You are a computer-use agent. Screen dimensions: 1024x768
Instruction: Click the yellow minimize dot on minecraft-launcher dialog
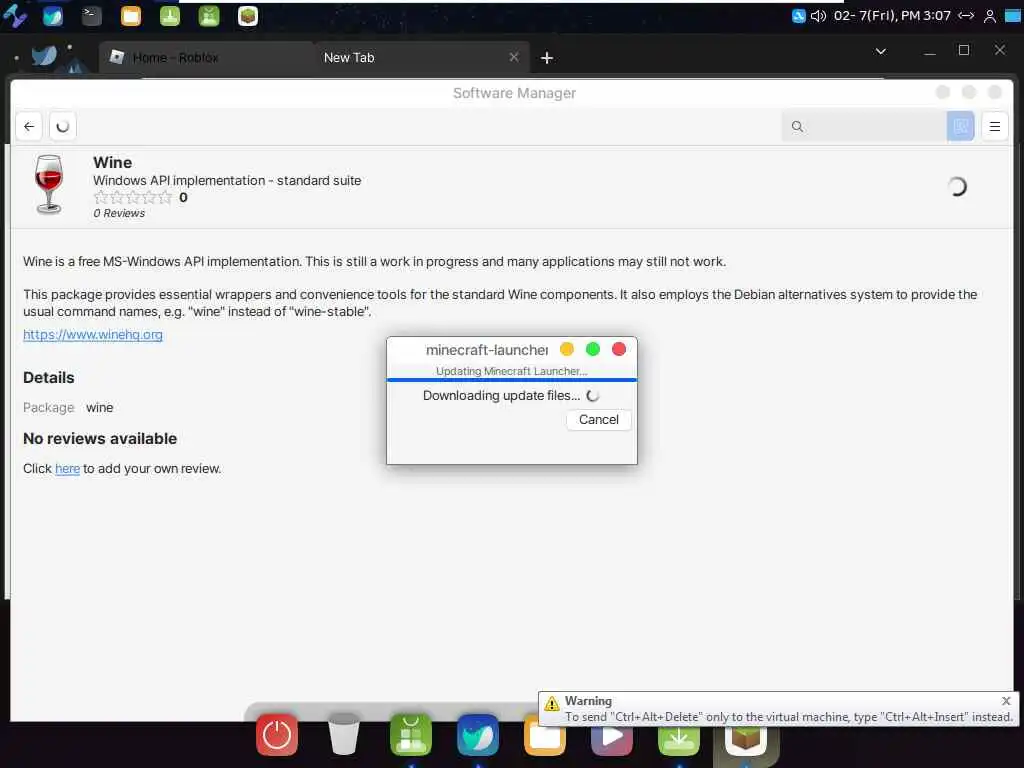pyautogui.click(x=567, y=349)
